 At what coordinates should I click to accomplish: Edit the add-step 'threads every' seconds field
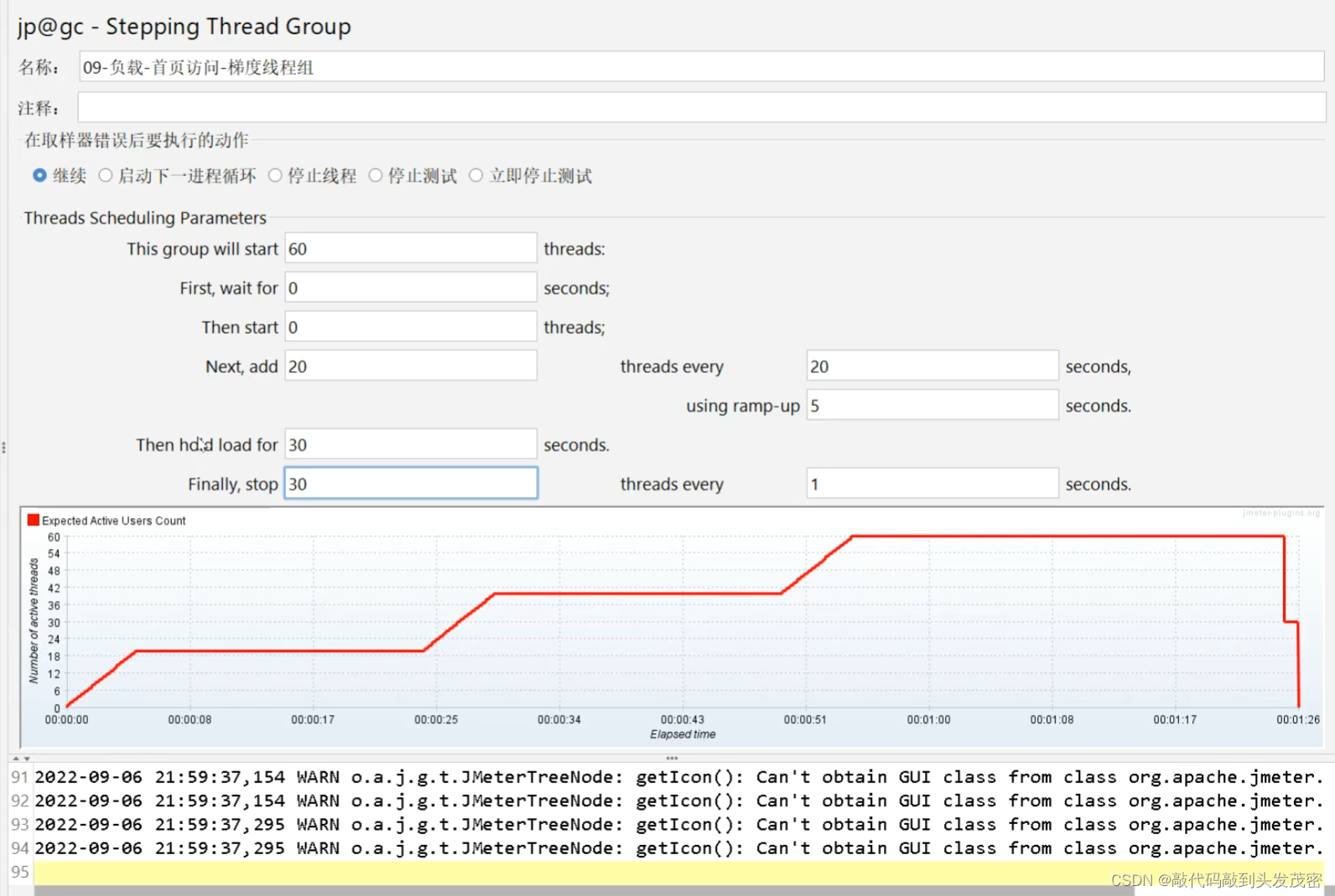tap(932, 366)
